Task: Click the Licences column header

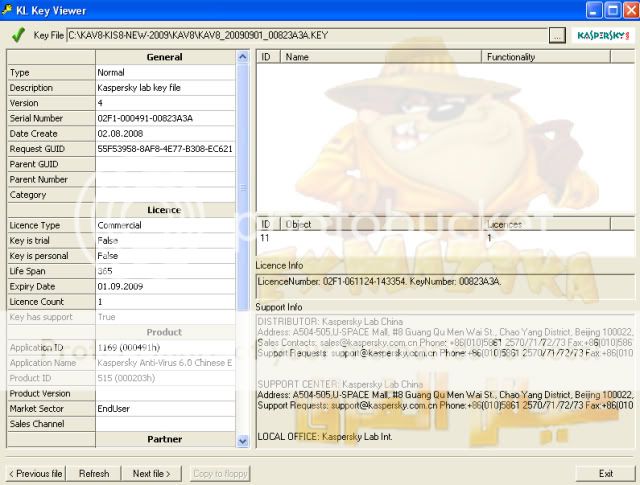Action: click(x=546, y=224)
